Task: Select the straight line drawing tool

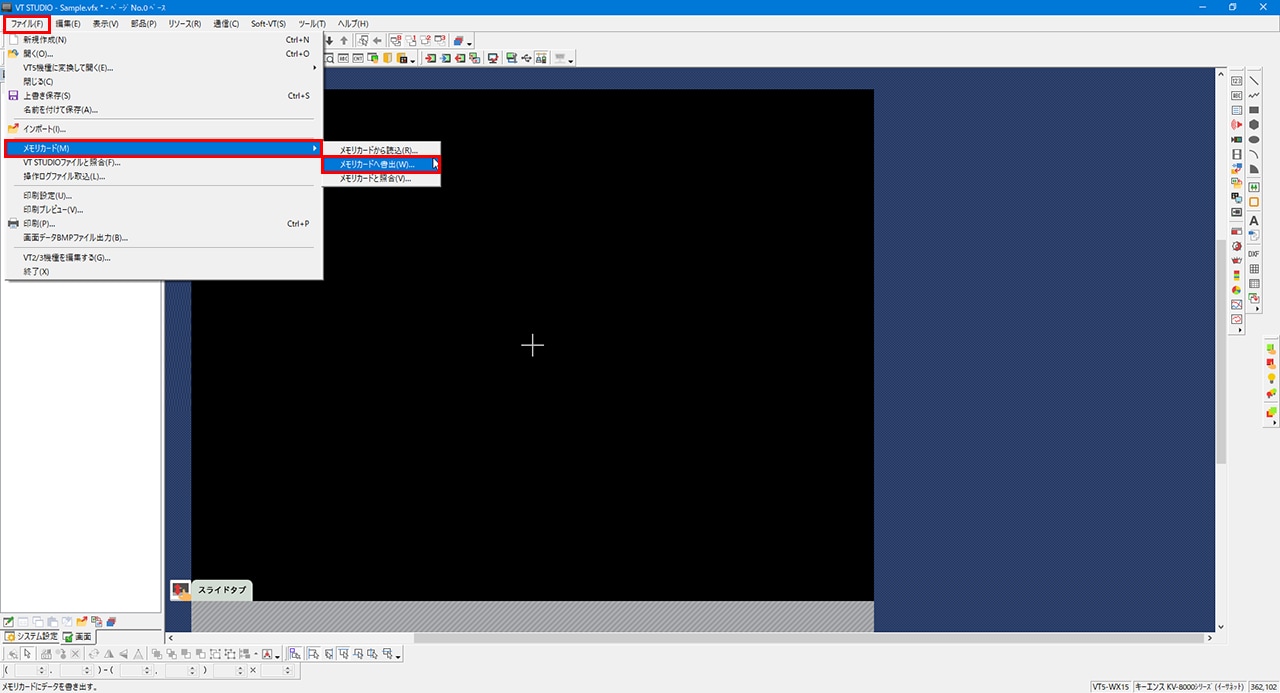Action: 1254,81
